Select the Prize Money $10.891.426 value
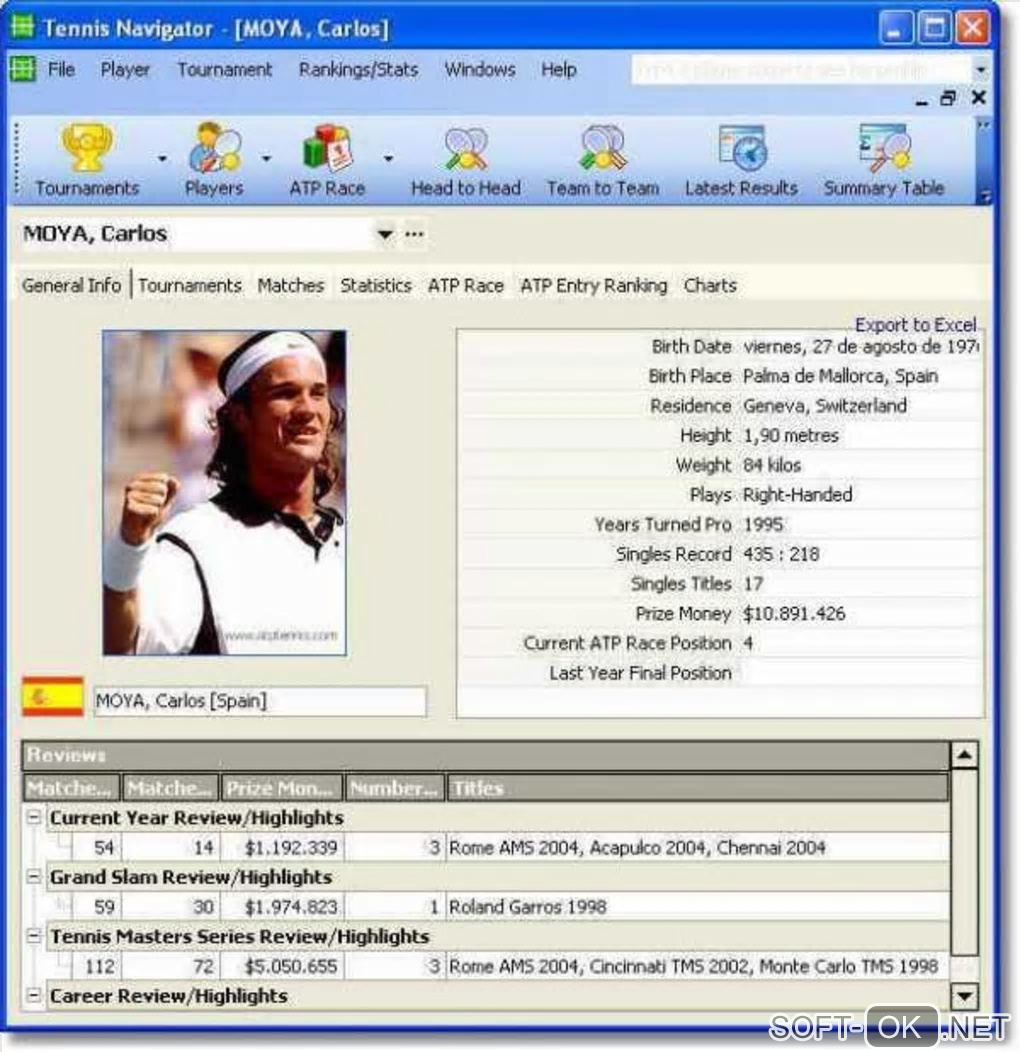This screenshot has height=1052, width=1020. [794, 613]
